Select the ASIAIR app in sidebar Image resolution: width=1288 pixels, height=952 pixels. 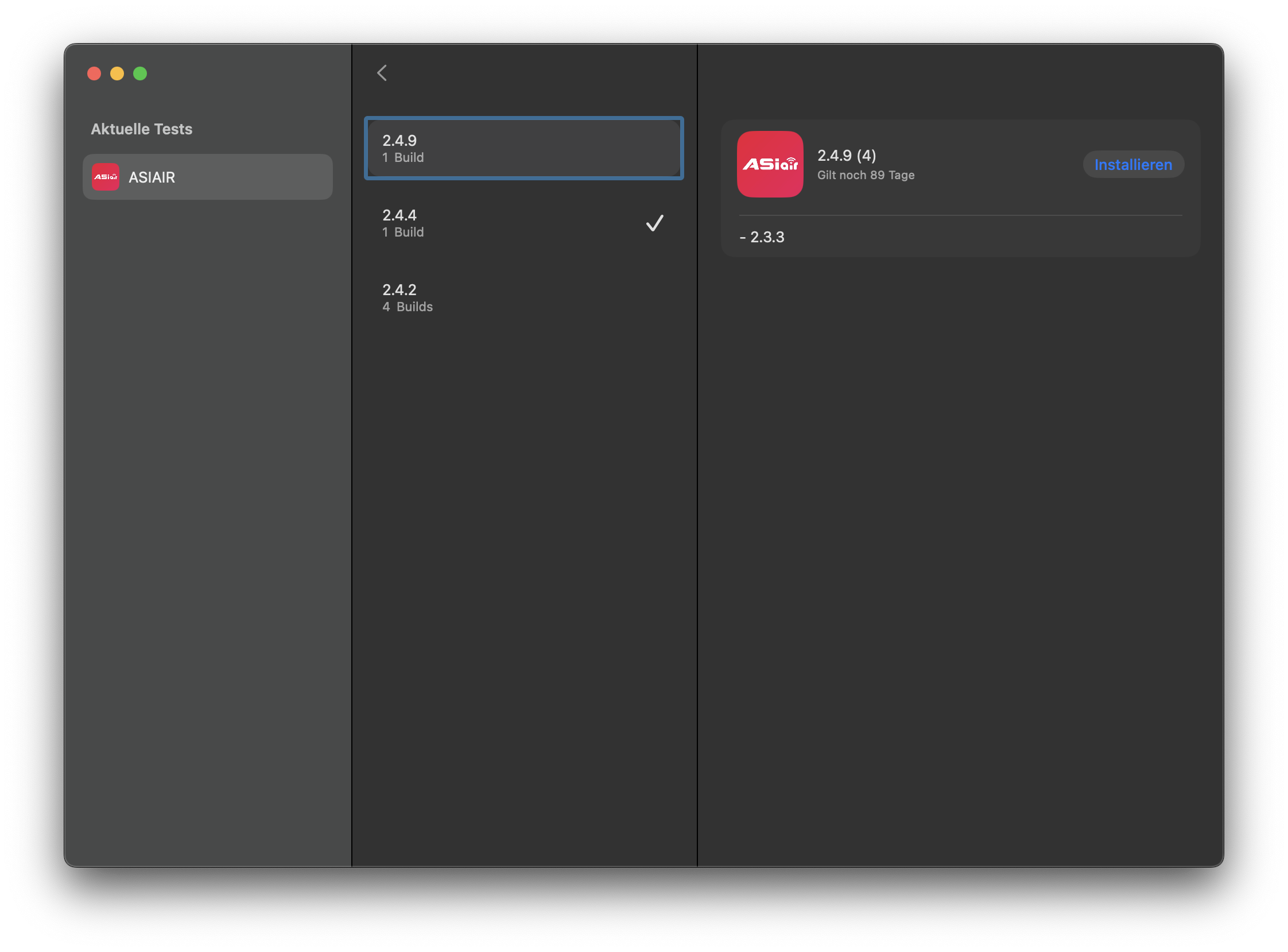(x=207, y=177)
